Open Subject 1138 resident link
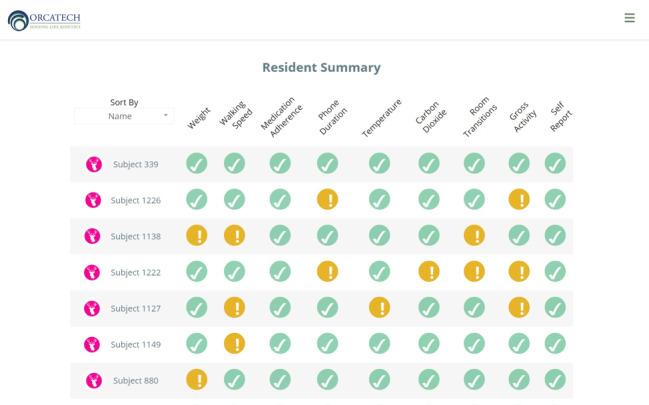Image resolution: width=649 pixels, height=405 pixels. point(135,236)
